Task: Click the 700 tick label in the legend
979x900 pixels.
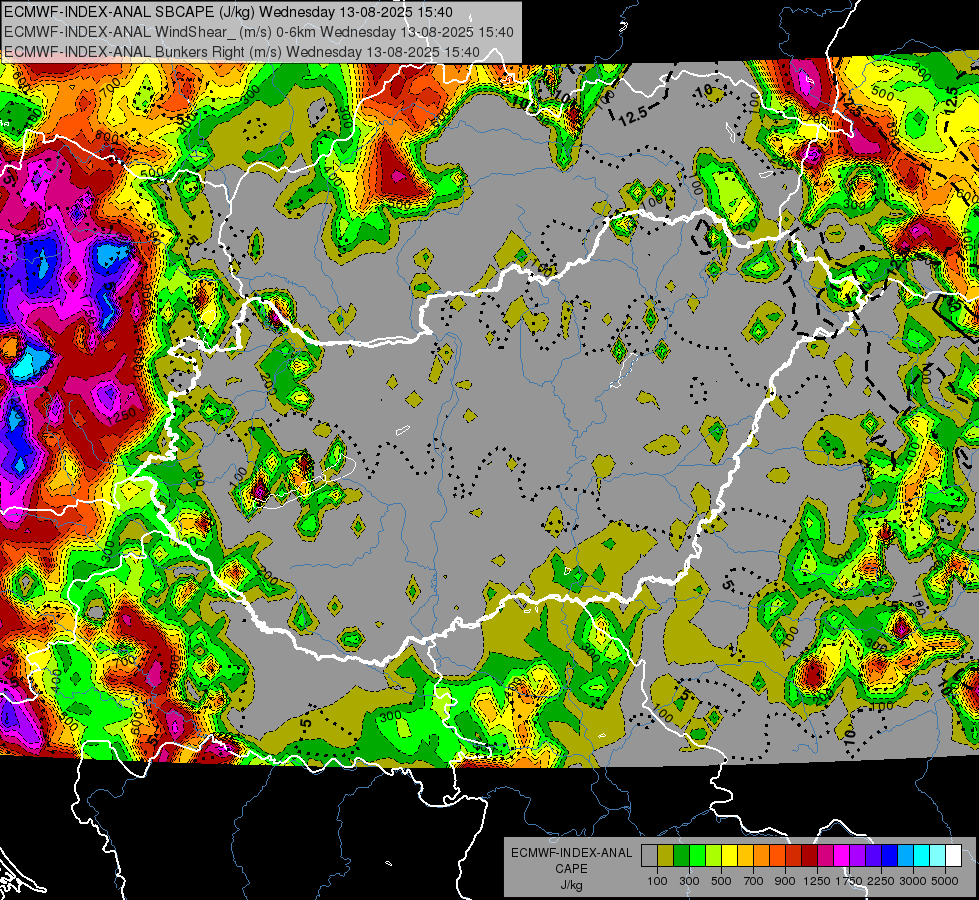Action: tap(754, 881)
